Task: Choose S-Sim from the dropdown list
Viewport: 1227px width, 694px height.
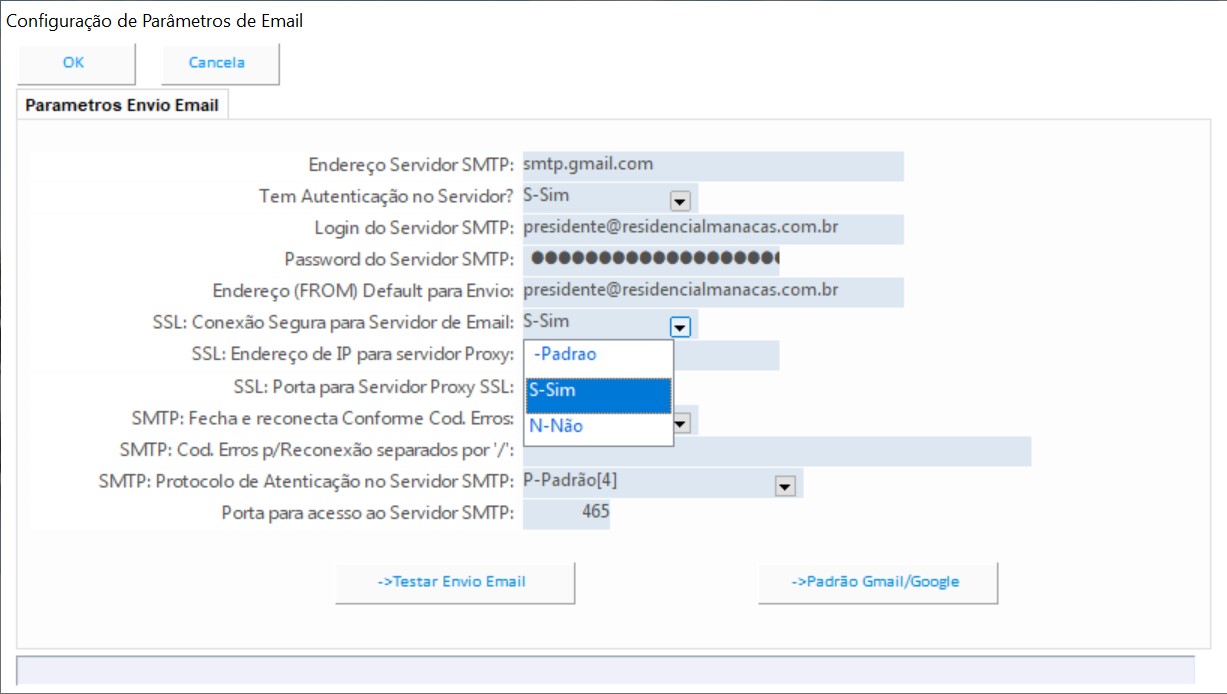Action: [598, 391]
